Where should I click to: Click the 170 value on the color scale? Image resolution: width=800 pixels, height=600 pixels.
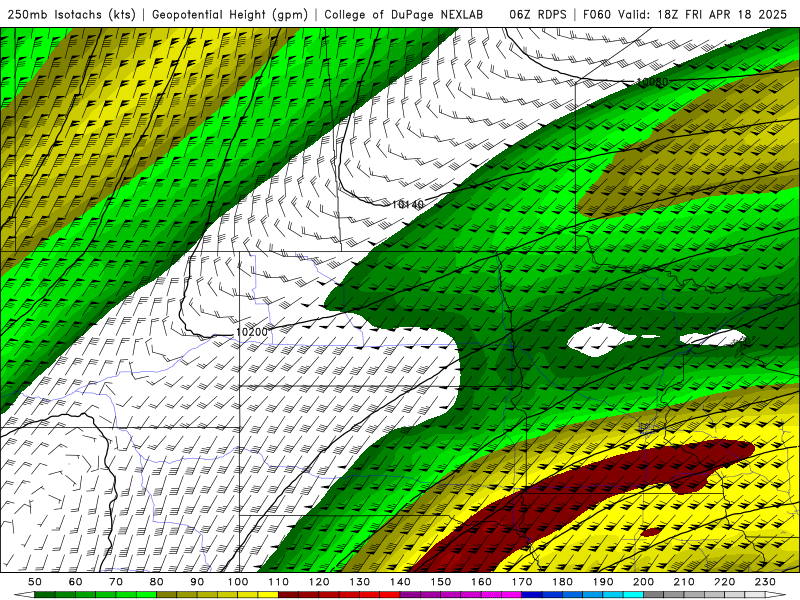pos(522,582)
